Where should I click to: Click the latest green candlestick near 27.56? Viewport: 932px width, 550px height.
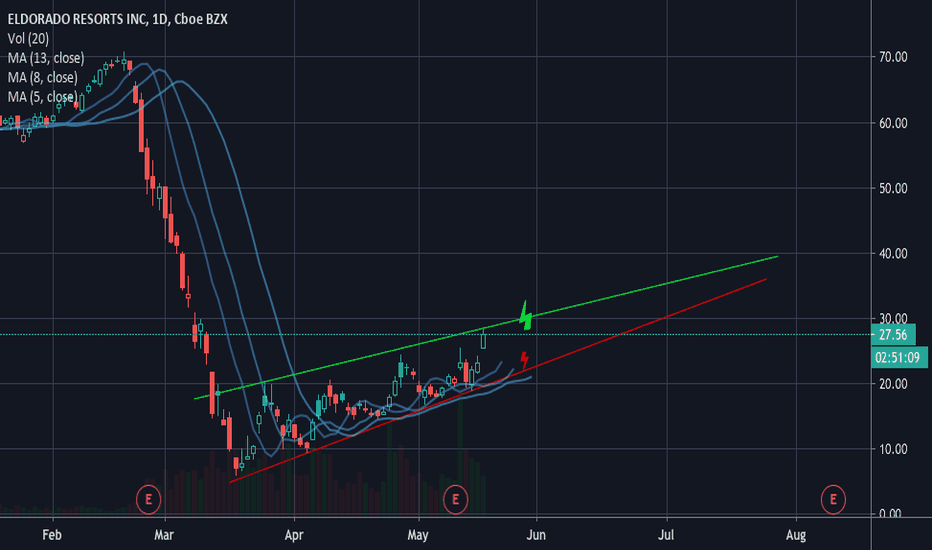(483, 340)
